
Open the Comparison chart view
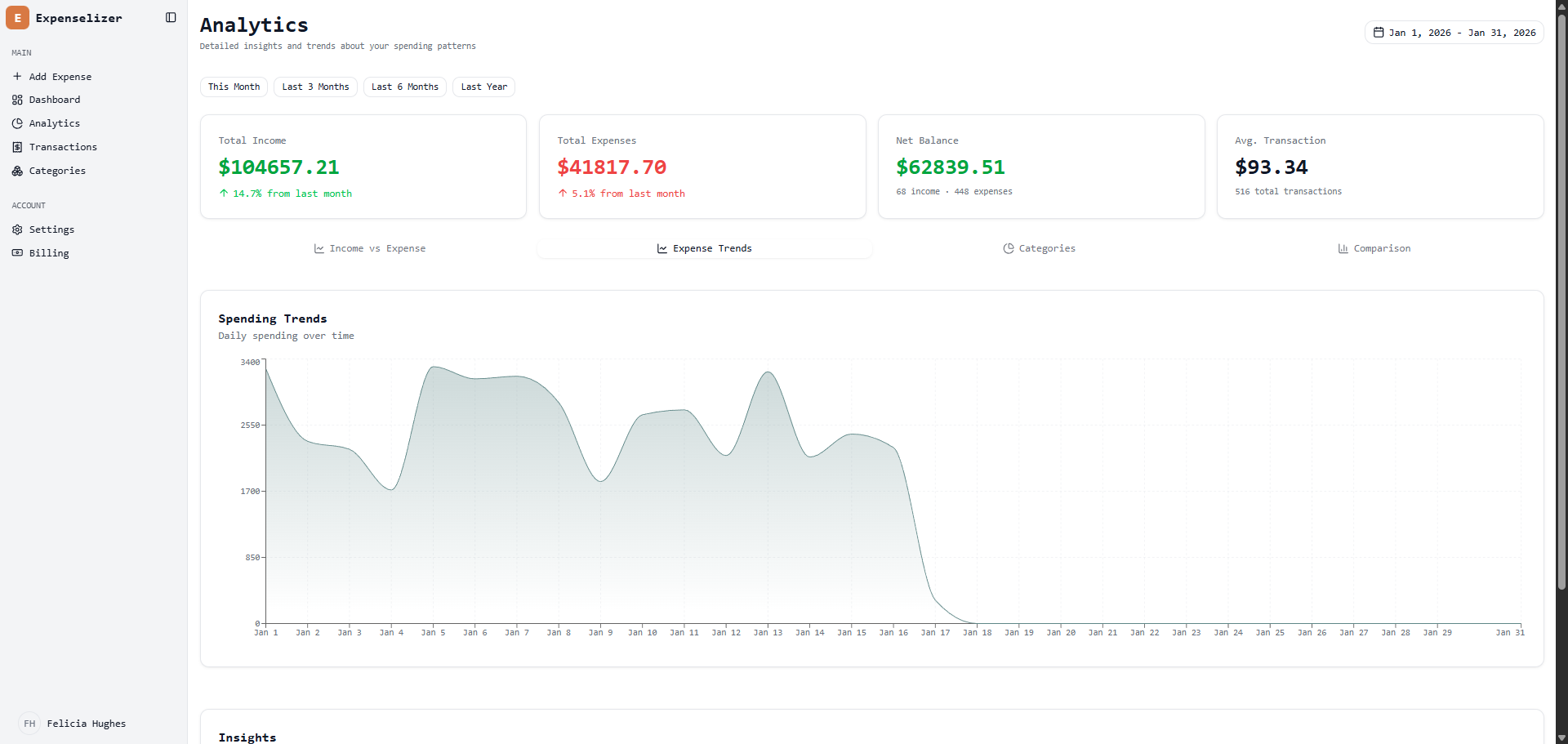(x=1374, y=248)
